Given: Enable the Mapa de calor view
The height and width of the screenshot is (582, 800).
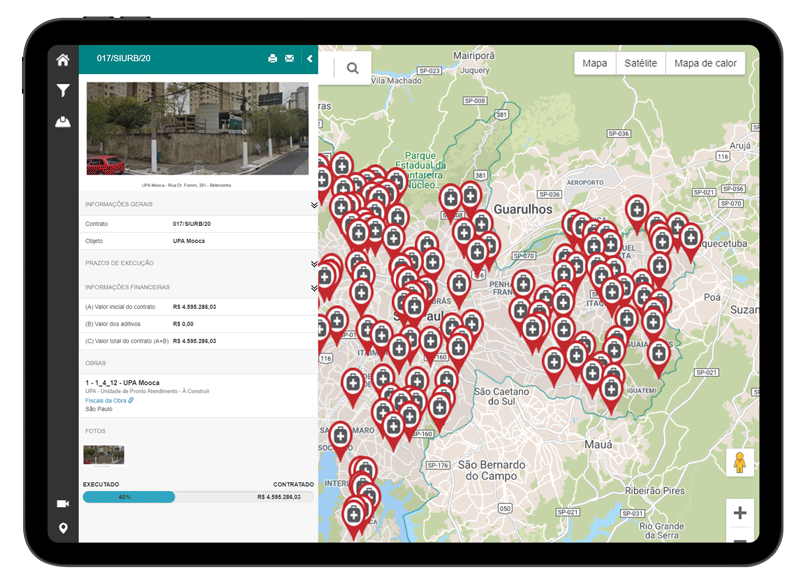Looking at the screenshot, I should coord(704,62).
